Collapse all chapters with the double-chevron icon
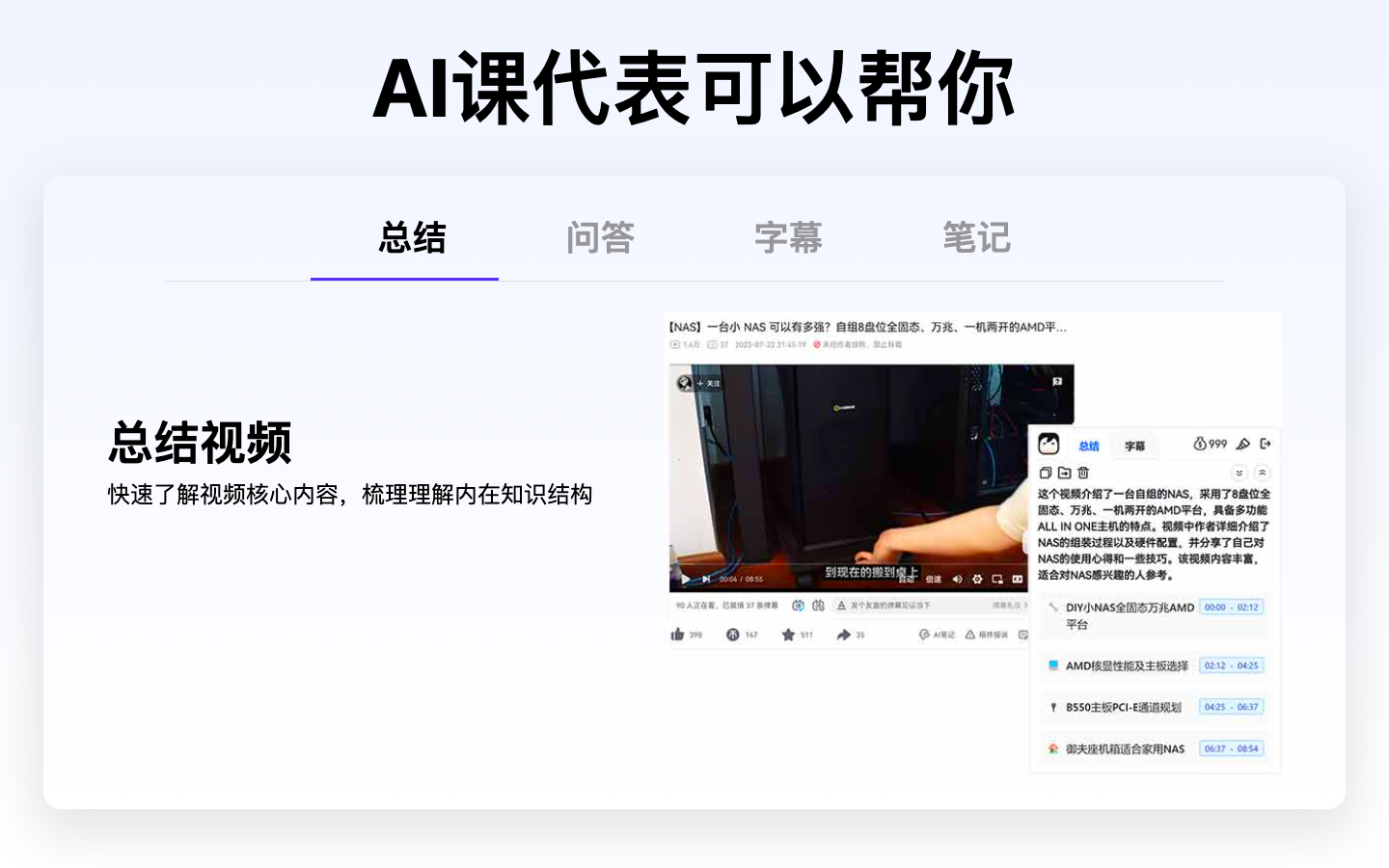The width and height of the screenshot is (1389, 868). click(1241, 473)
